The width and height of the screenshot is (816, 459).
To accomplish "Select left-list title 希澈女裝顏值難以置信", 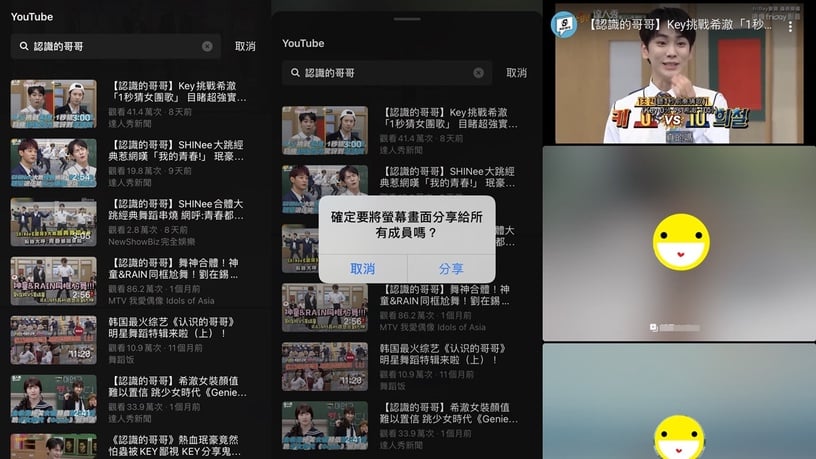I will tap(178, 387).
